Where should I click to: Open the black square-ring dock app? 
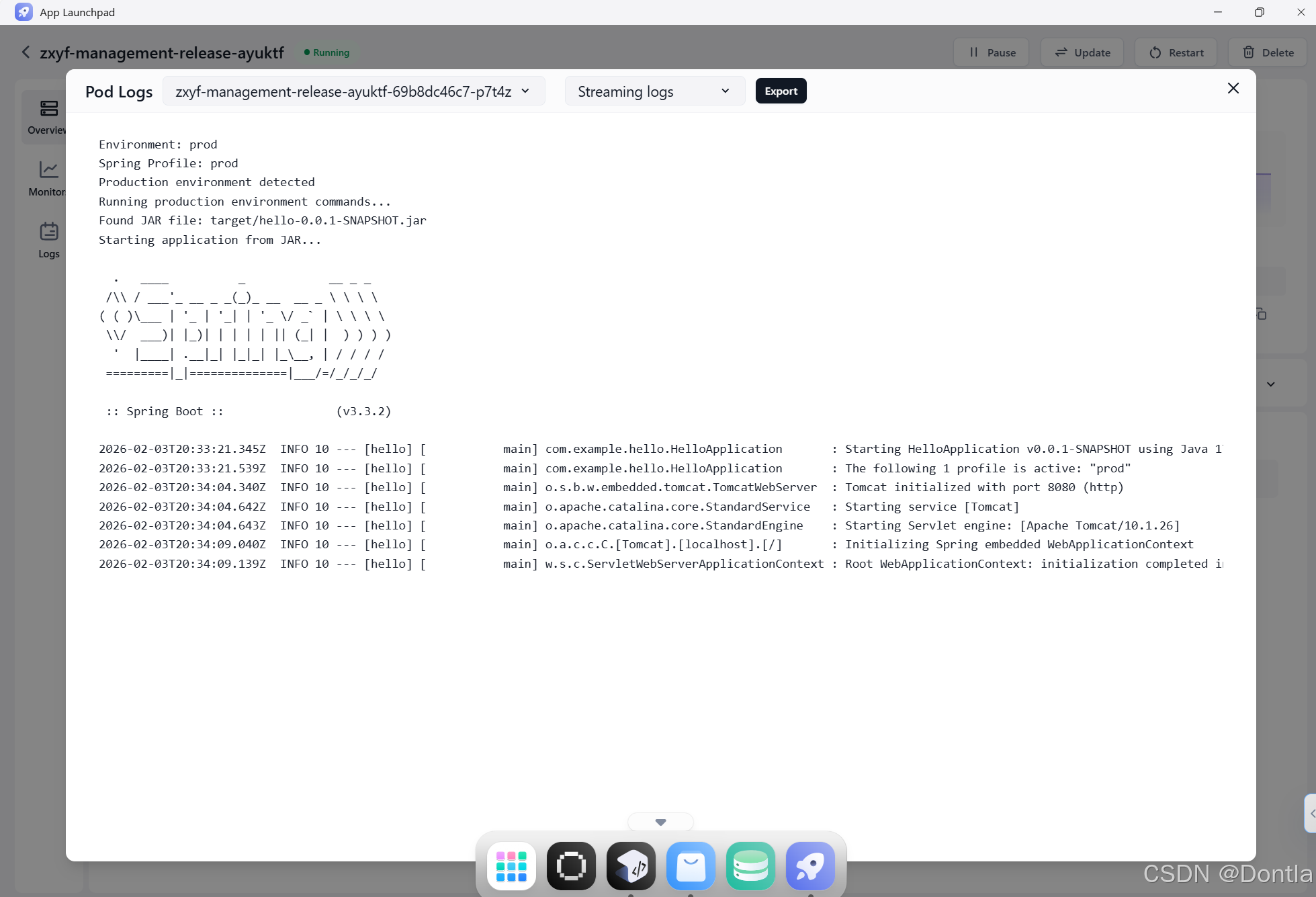click(571, 866)
